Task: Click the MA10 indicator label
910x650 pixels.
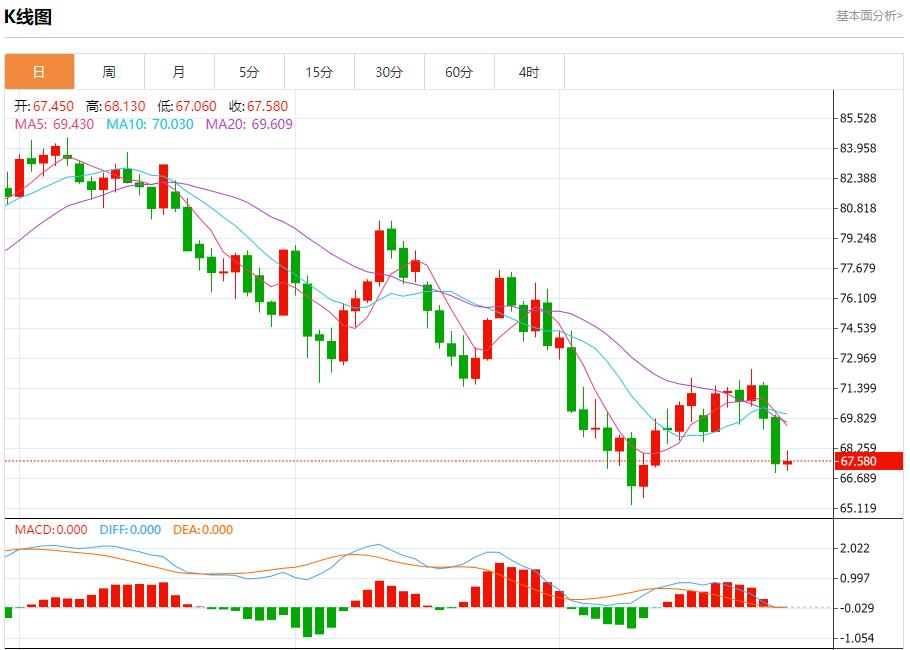Action: click(x=150, y=124)
